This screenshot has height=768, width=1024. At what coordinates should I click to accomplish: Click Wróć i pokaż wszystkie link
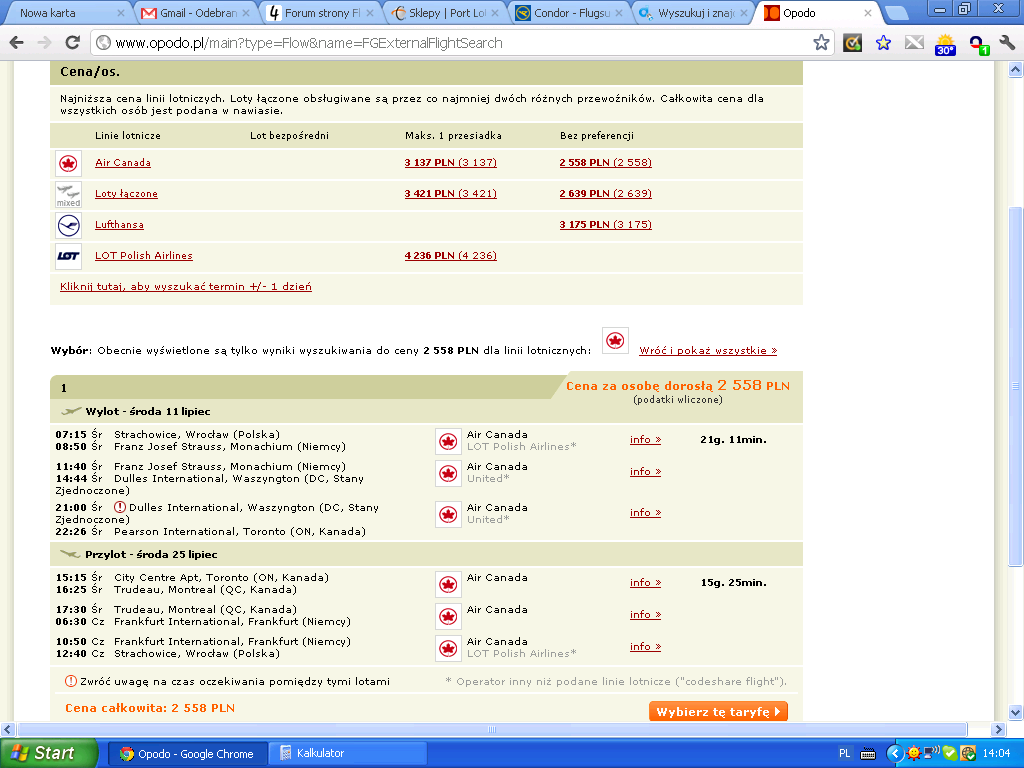click(708, 351)
